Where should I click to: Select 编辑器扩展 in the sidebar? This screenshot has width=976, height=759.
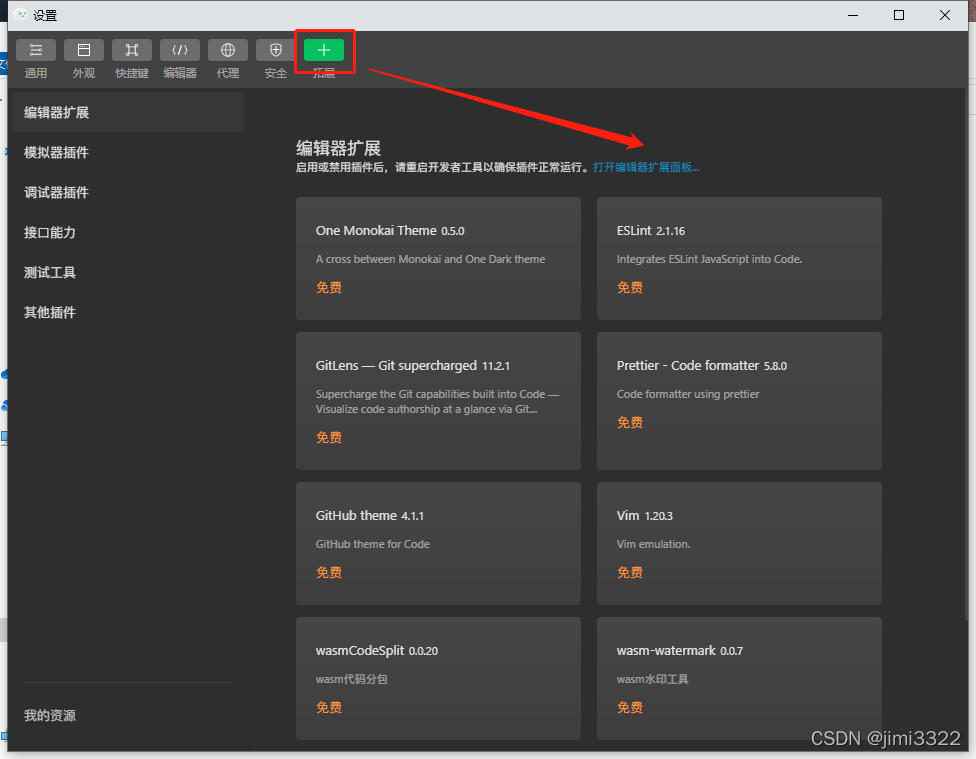(128, 113)
